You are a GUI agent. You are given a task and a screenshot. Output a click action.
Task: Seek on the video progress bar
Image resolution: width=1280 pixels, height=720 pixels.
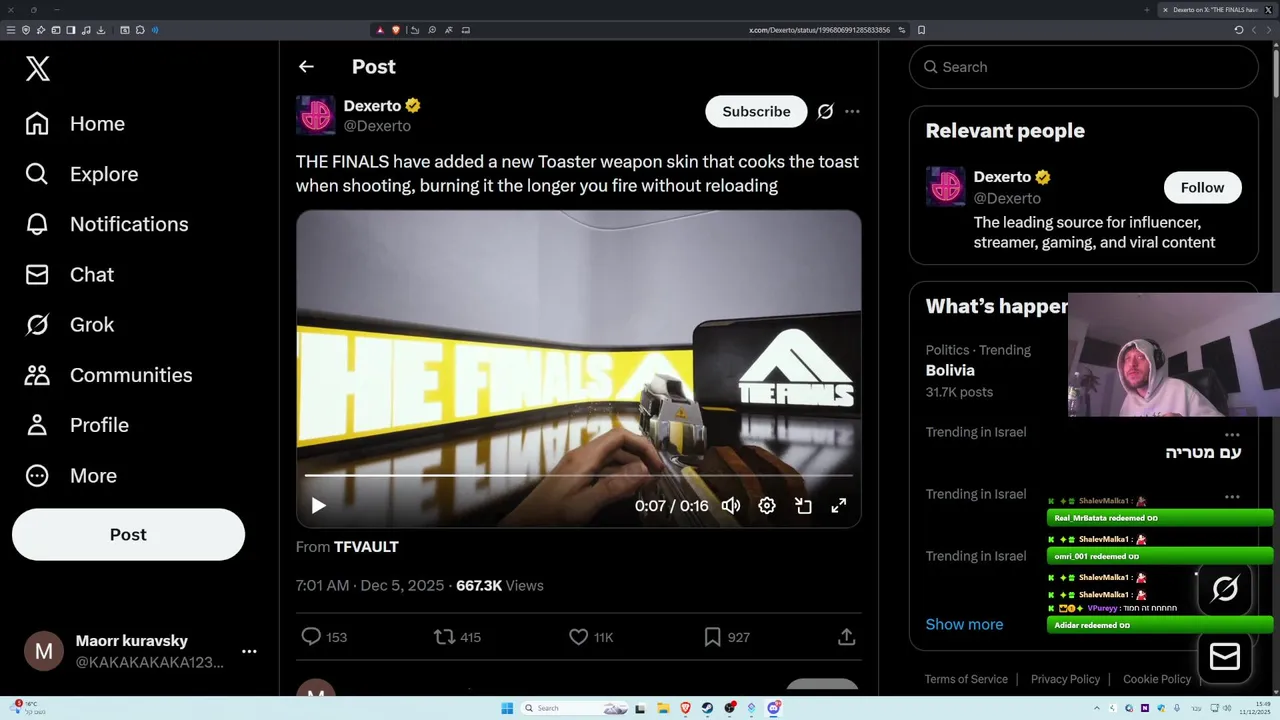click(578, 475)
